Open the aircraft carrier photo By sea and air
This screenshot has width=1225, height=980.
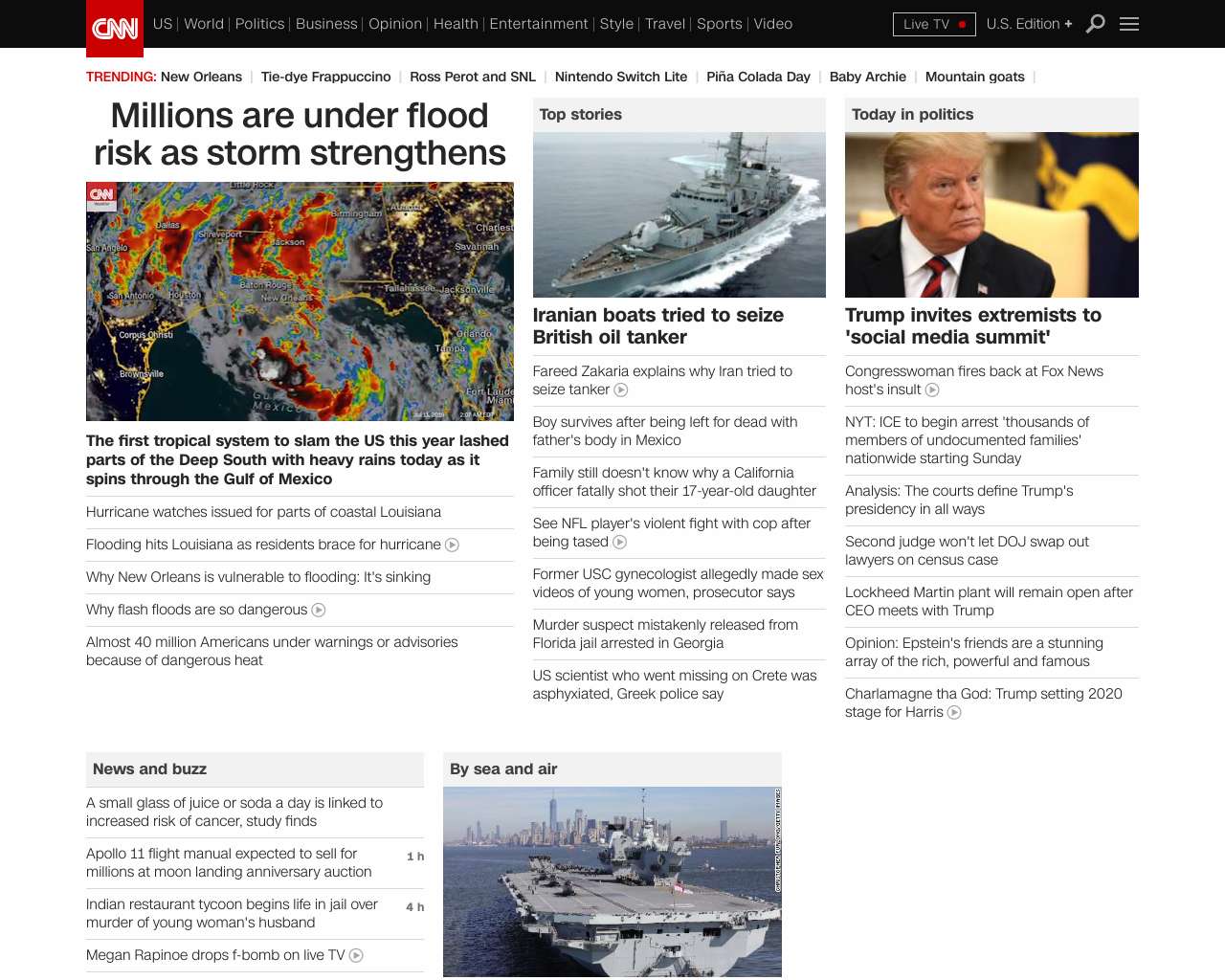tap(612, 882)
